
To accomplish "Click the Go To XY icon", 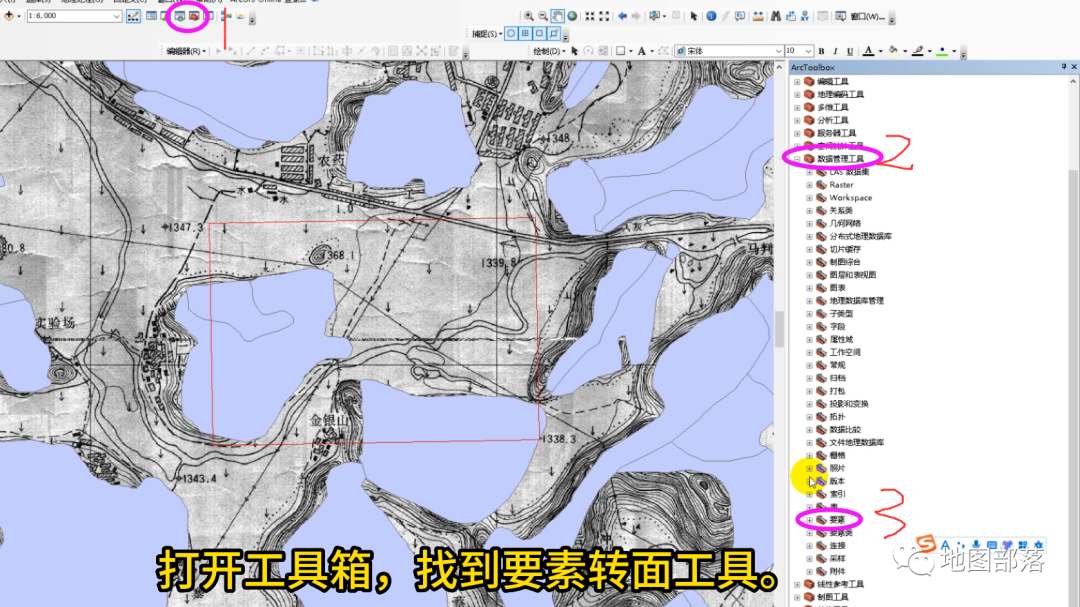I will pyautogui.click(x=804, y=16).
